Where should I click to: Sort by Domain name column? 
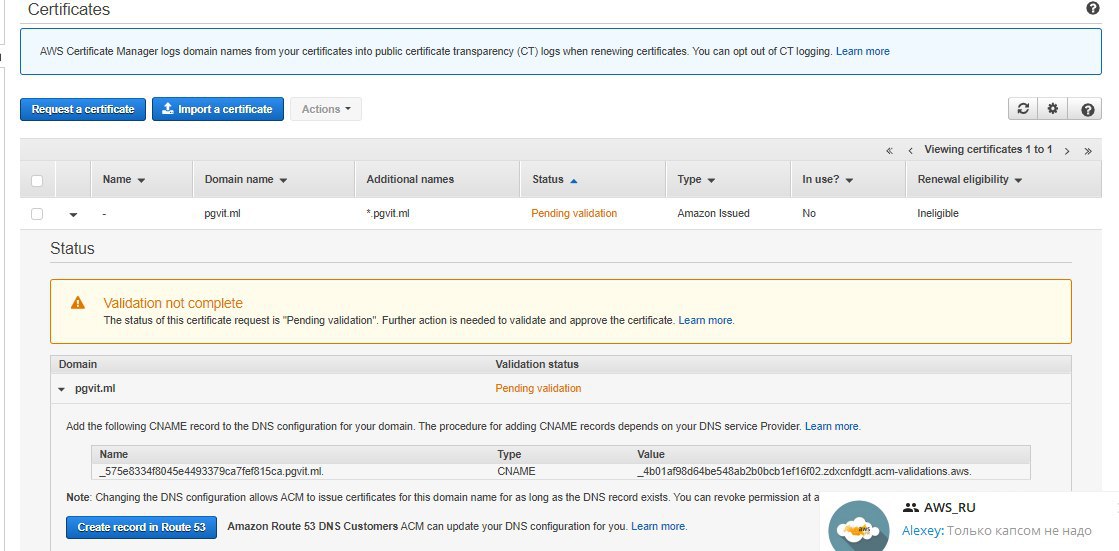tap(245, 180)
